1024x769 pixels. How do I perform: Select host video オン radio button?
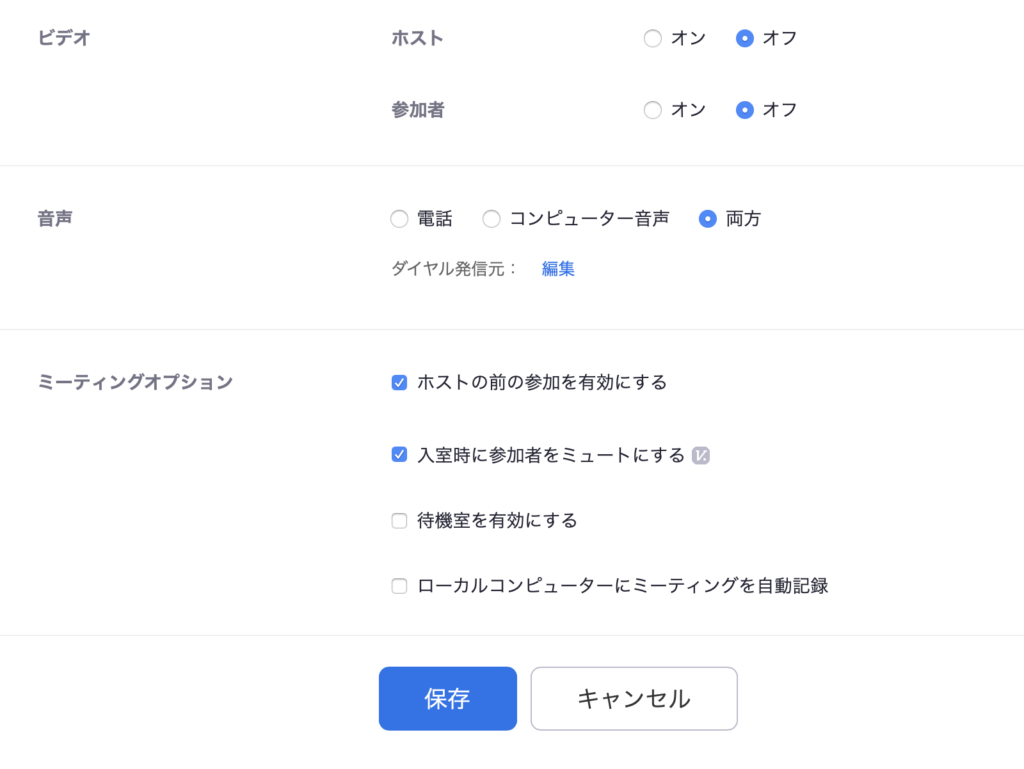(652, 39)
